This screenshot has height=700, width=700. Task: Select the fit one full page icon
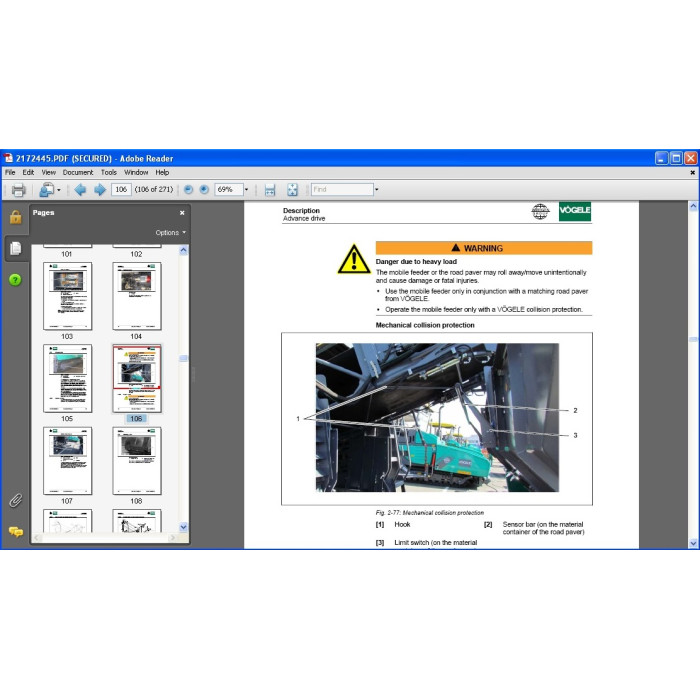point(292,190)
